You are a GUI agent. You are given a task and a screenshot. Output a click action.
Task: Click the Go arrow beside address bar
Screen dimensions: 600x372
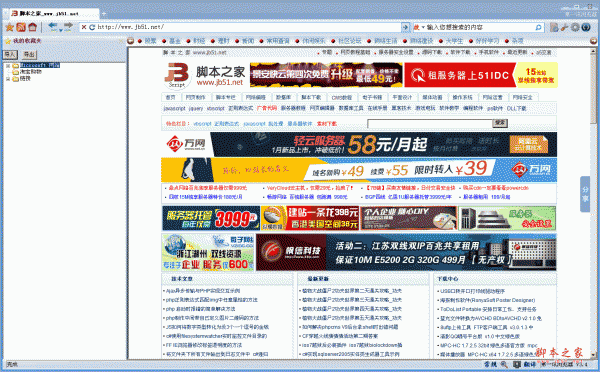[405, 27]
